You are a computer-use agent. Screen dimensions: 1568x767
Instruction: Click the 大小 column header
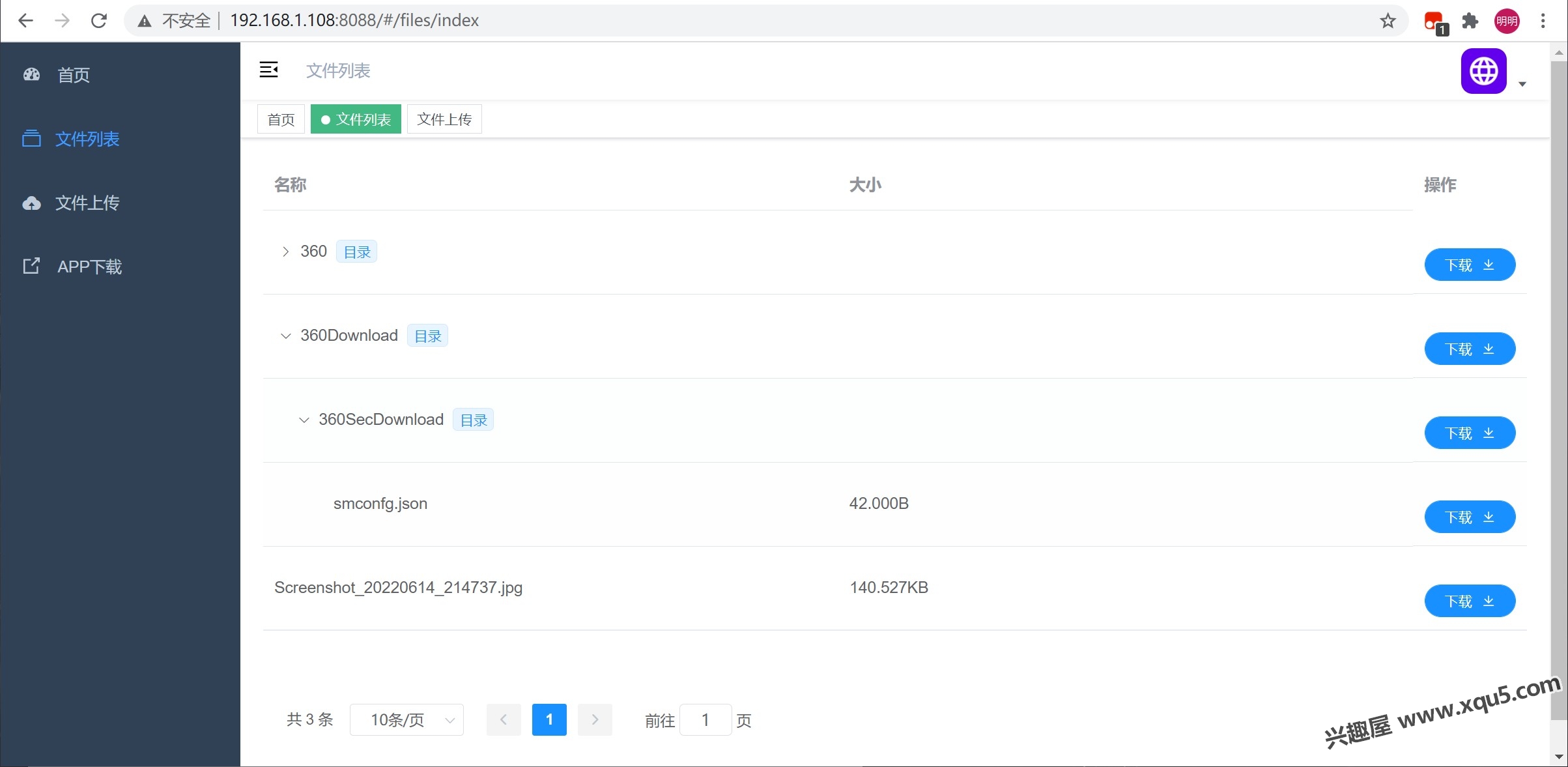865,185
